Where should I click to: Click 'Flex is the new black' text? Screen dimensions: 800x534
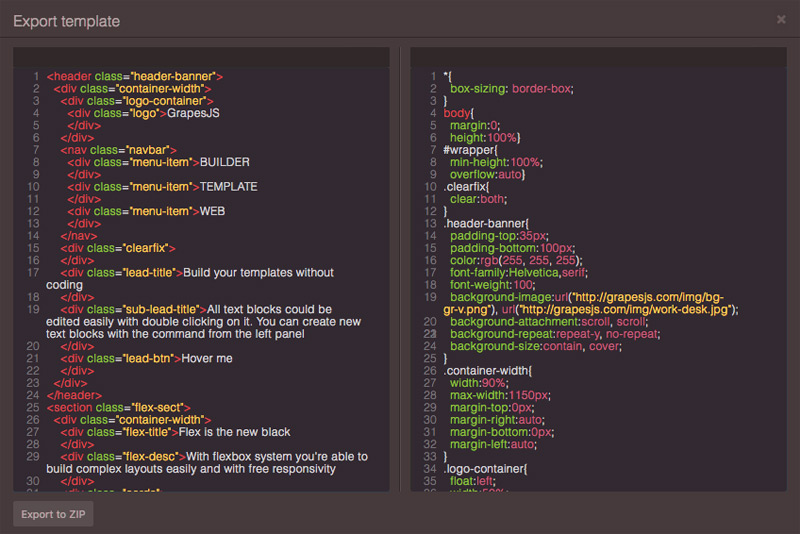(x=234, y=432)
